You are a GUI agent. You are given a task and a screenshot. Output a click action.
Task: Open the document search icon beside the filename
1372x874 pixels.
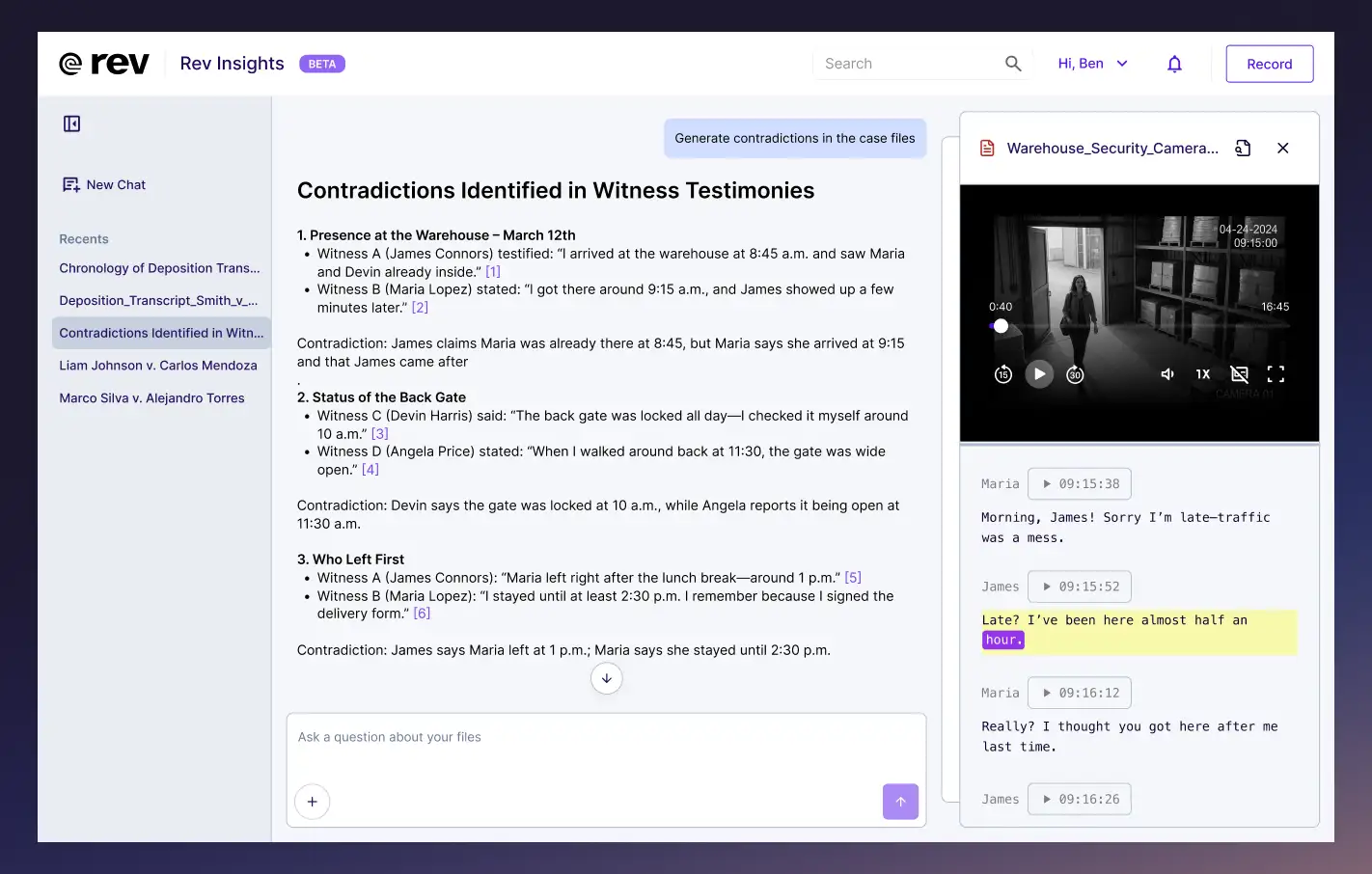click(1243, 148)
